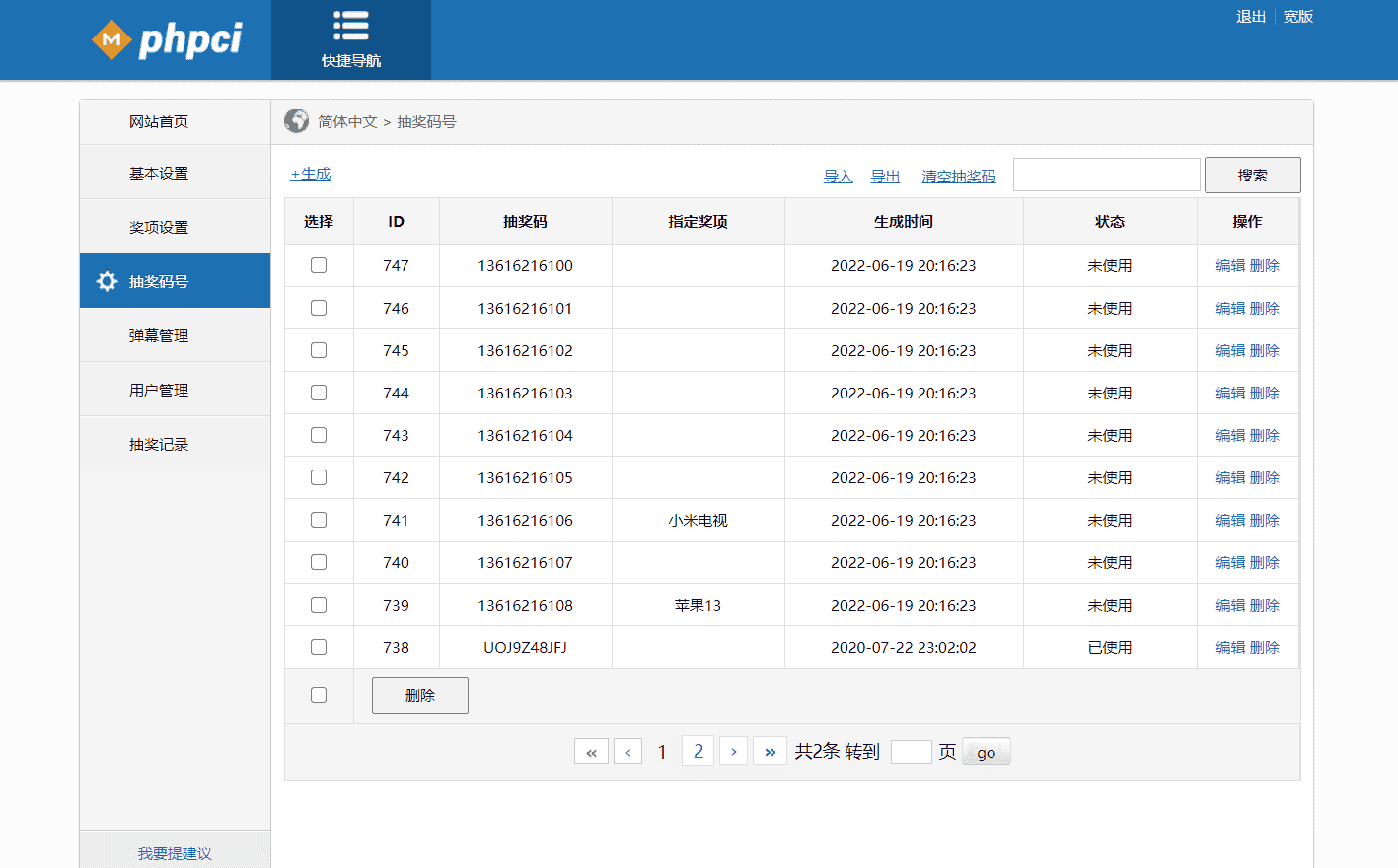Image resolution: width=1398 pixels, height=868 pixels.
Task: Jump to the last page arrow
Action: (770, 752)
